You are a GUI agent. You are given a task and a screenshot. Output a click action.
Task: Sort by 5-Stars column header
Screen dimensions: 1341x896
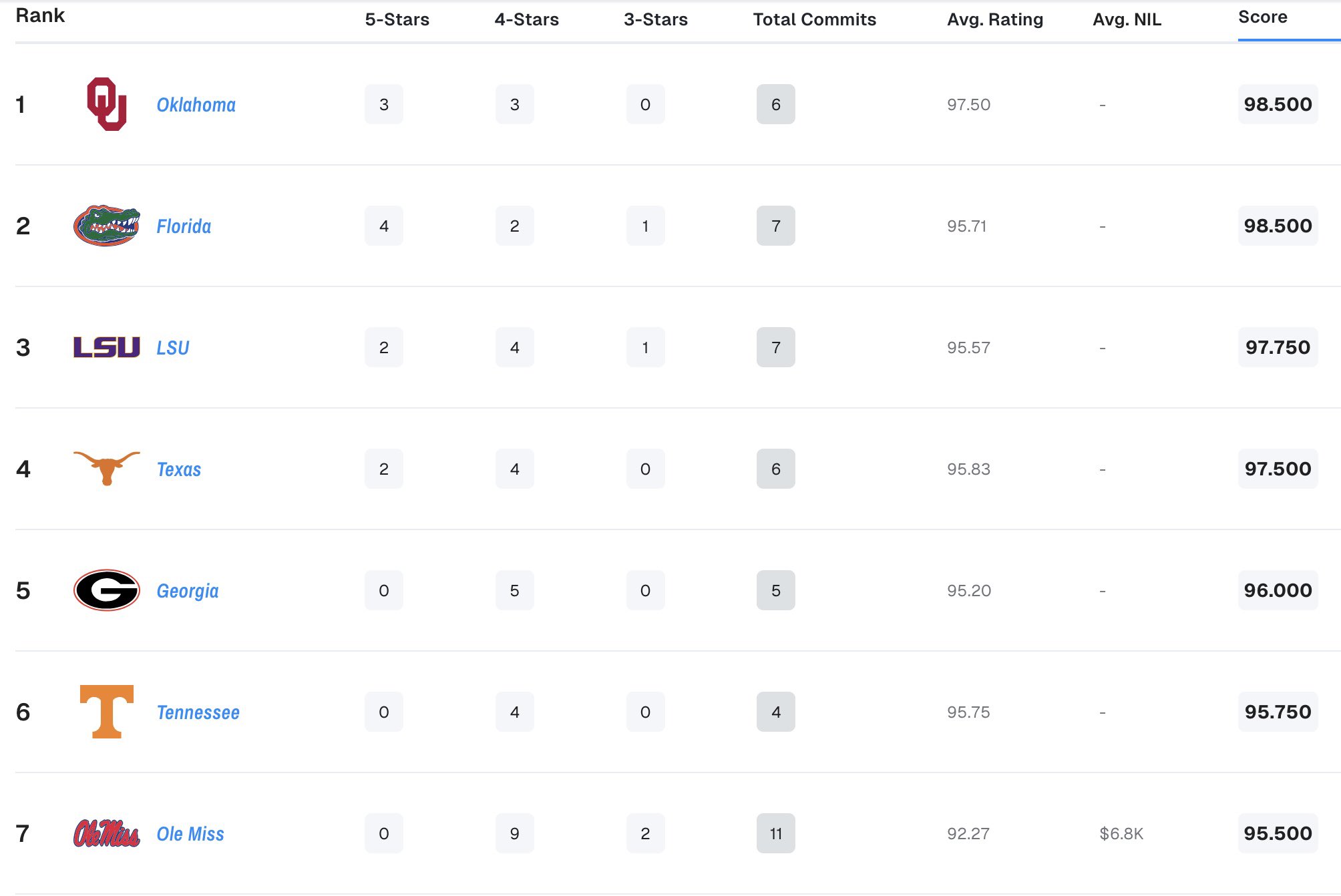tap(397, 19)
